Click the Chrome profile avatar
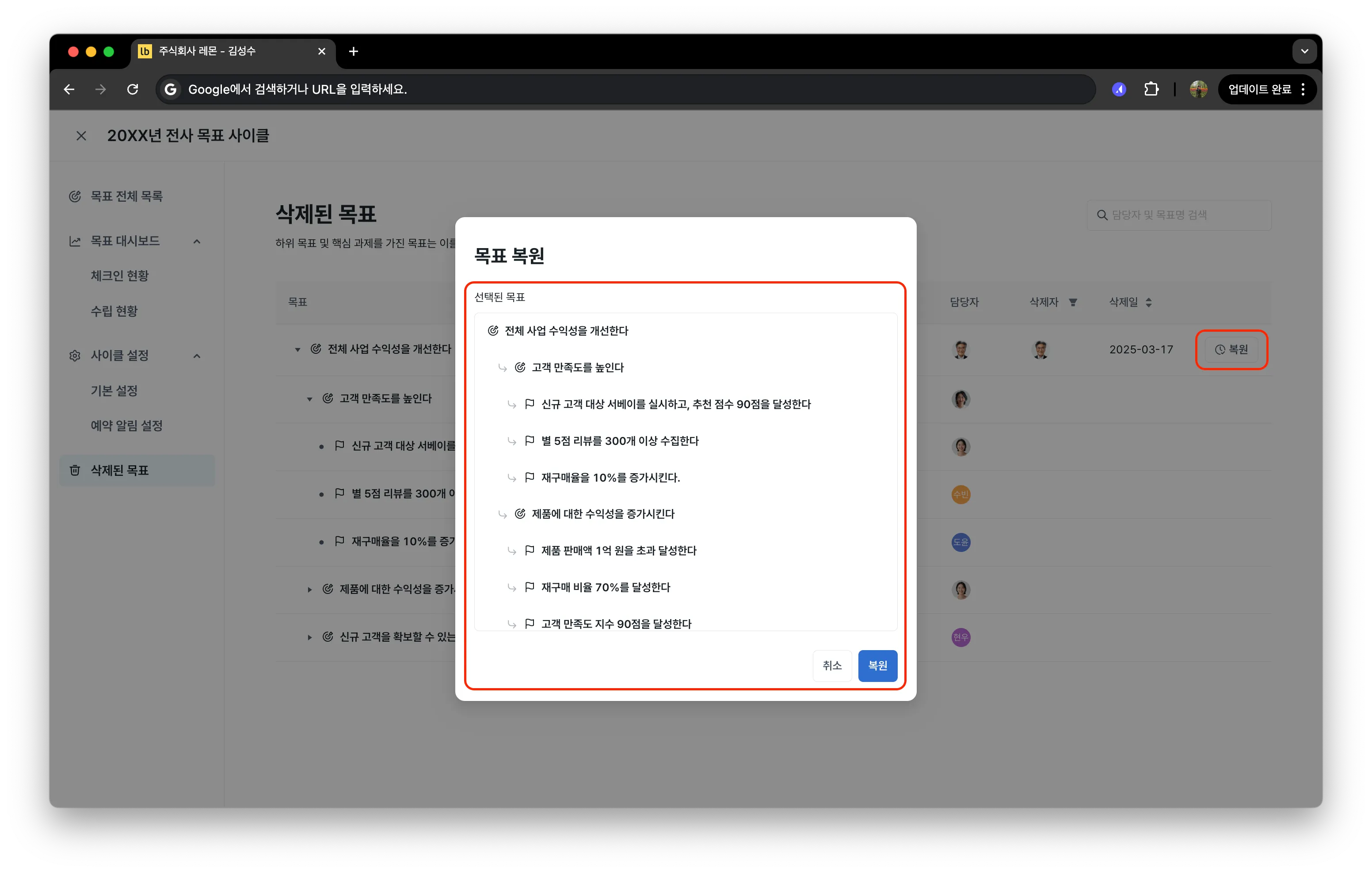Image resolution: width=1372 pixels, height=873 pixels. coord(1198,89)
